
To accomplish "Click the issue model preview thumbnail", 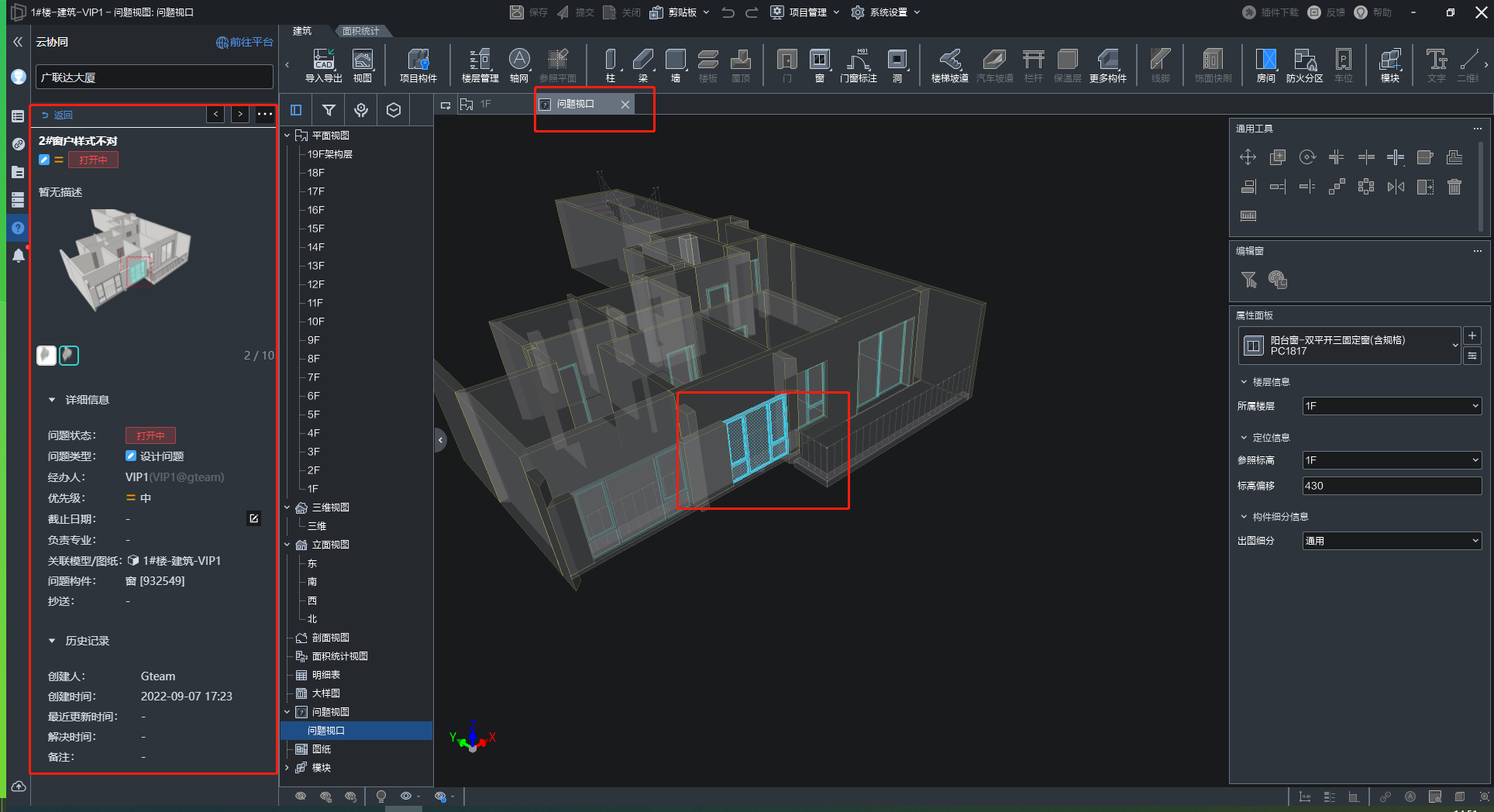I will pyautogui.click(x=126, y=260).
